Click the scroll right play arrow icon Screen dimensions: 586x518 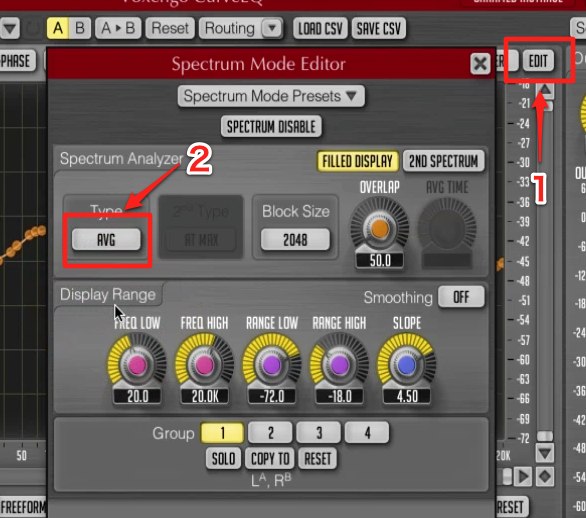tap(523, 477)
